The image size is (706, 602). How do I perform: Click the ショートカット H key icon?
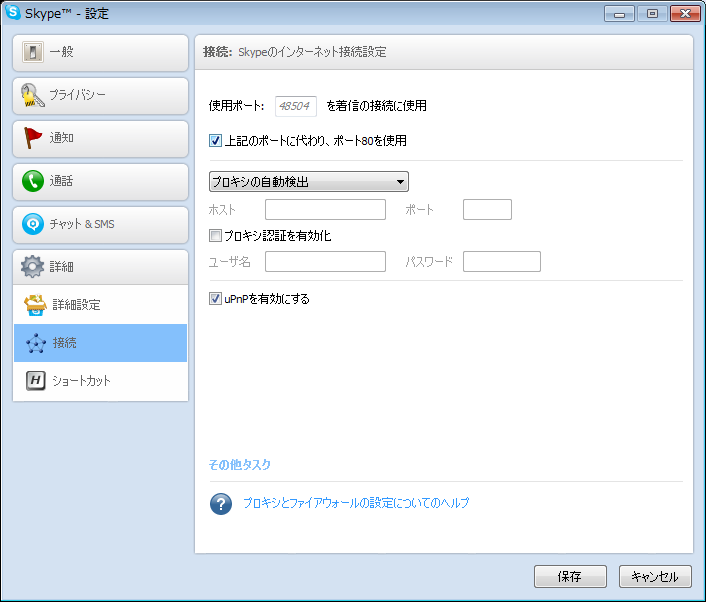(36, 381)
